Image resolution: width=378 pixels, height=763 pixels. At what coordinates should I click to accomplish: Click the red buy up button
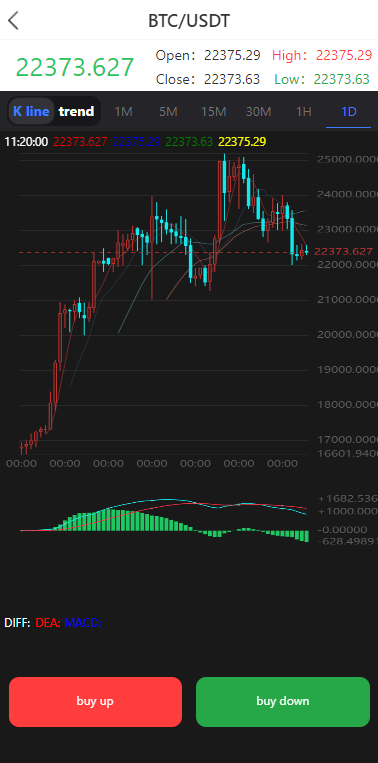click(x=95, y=702)
